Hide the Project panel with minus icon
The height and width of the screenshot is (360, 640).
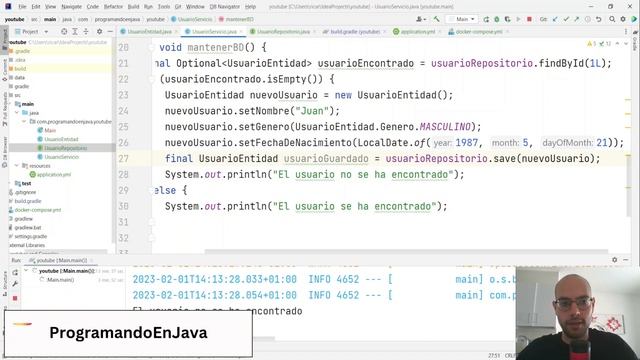[x=110, y=31]
